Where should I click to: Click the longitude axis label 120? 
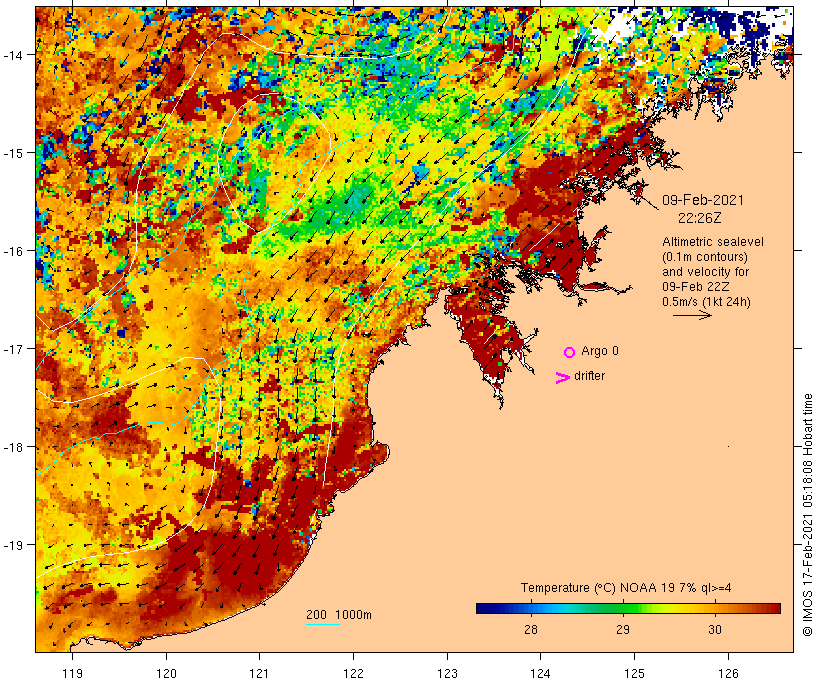(x=166, y=673)
